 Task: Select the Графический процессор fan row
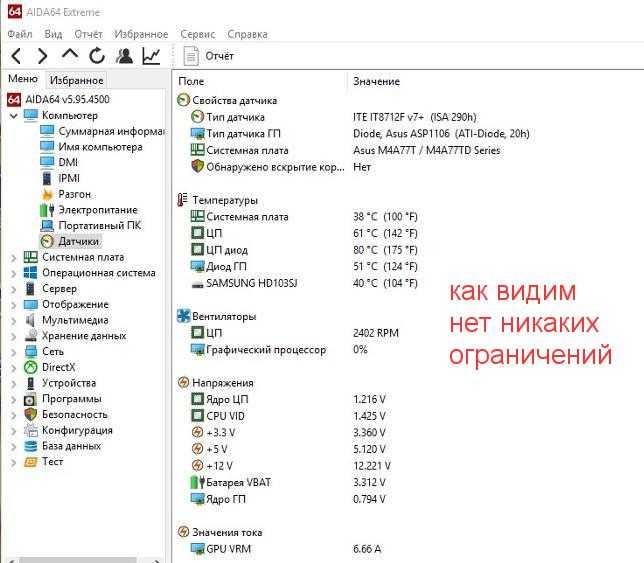[x=279, y=349]
